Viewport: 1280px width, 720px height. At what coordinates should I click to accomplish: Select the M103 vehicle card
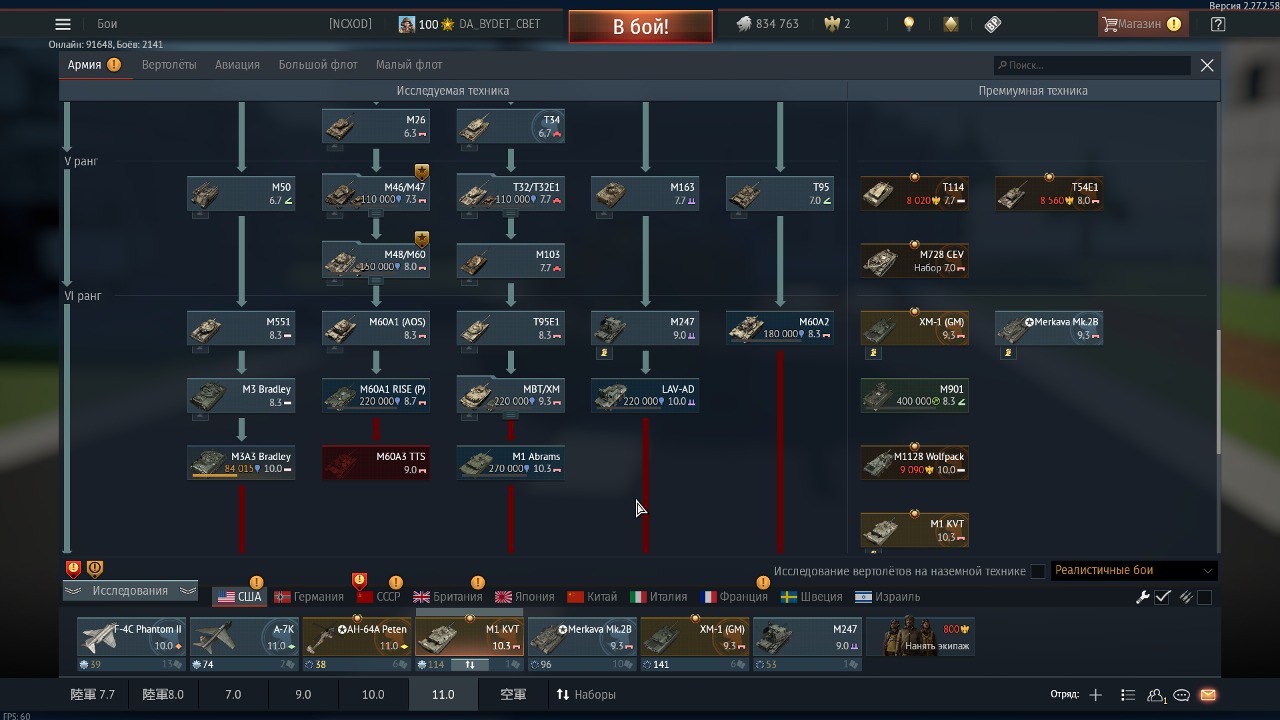coord(511,261)
